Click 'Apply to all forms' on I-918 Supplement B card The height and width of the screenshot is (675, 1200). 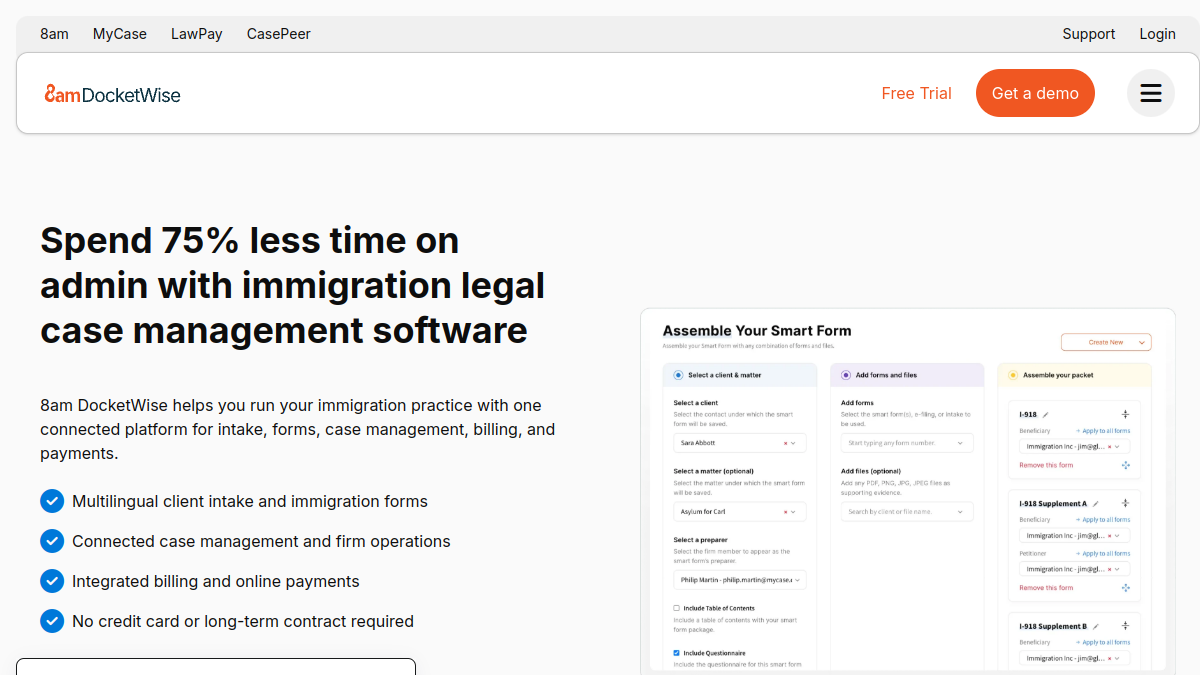click(x=1103, y=642)
